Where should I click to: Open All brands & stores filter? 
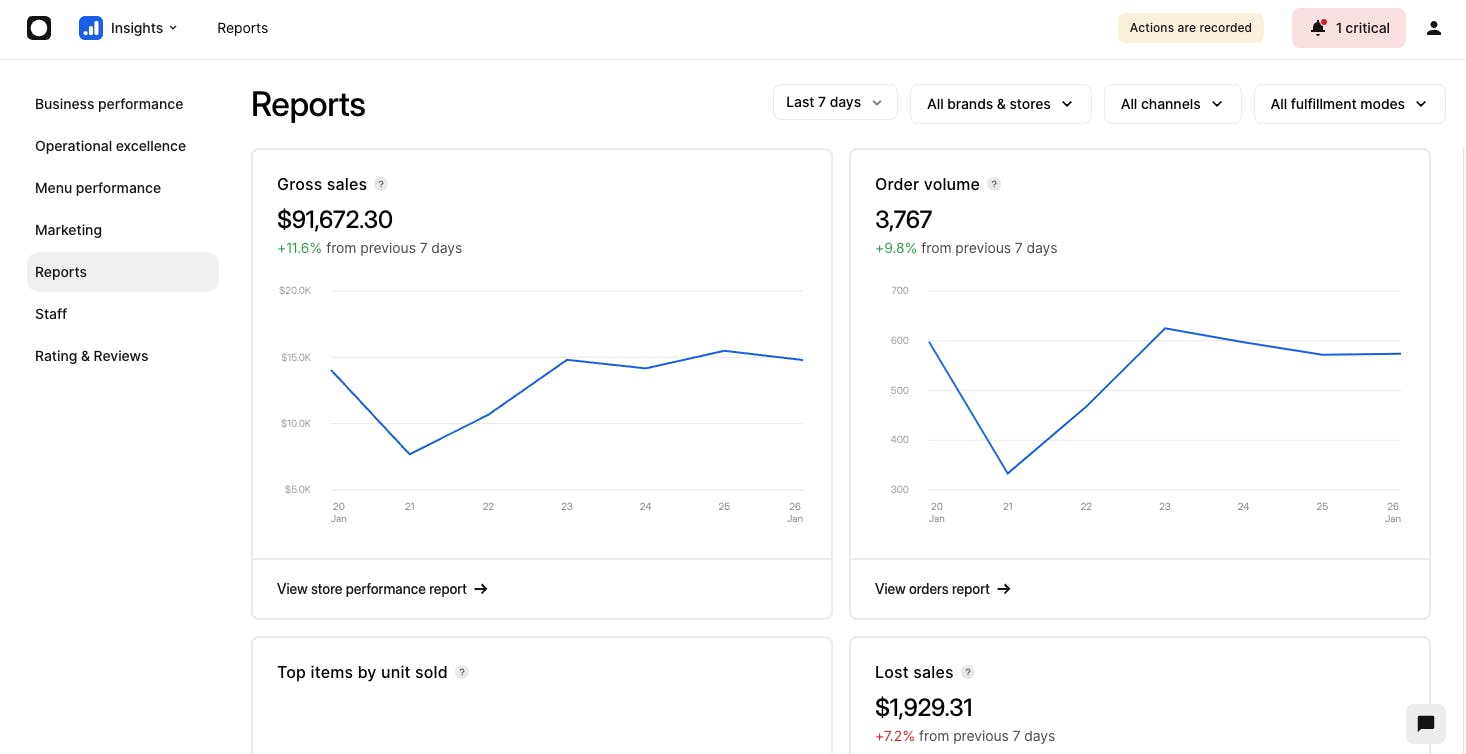point(1000,104)
